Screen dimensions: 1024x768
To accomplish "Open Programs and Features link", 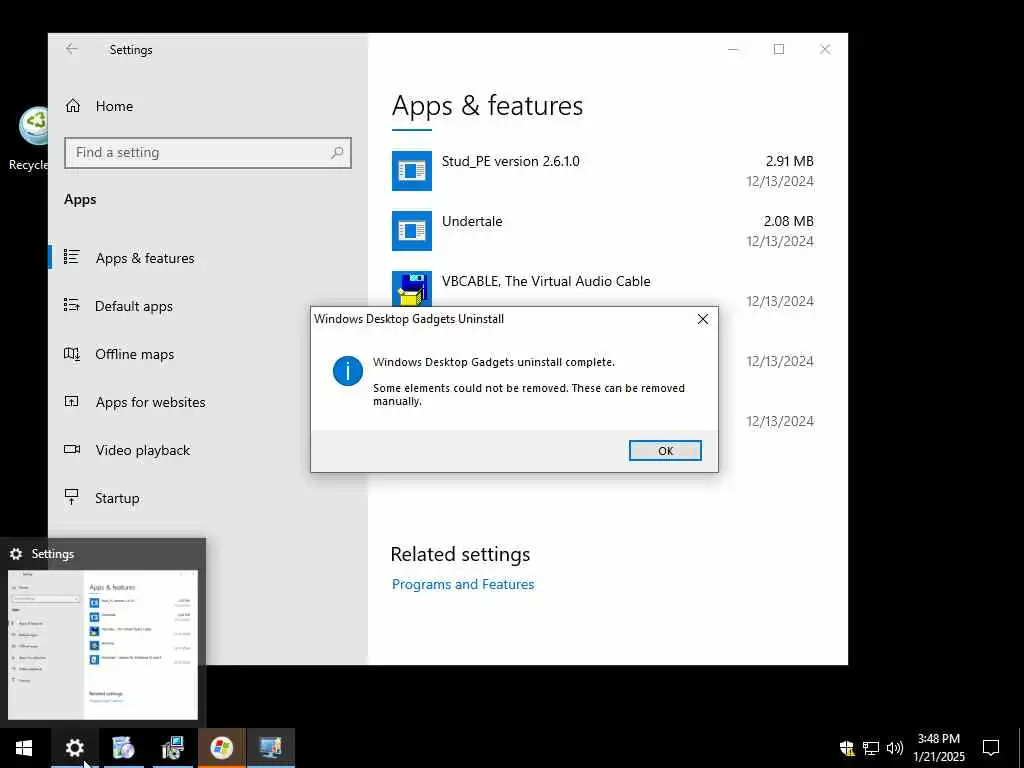I will tap(462, 584).
